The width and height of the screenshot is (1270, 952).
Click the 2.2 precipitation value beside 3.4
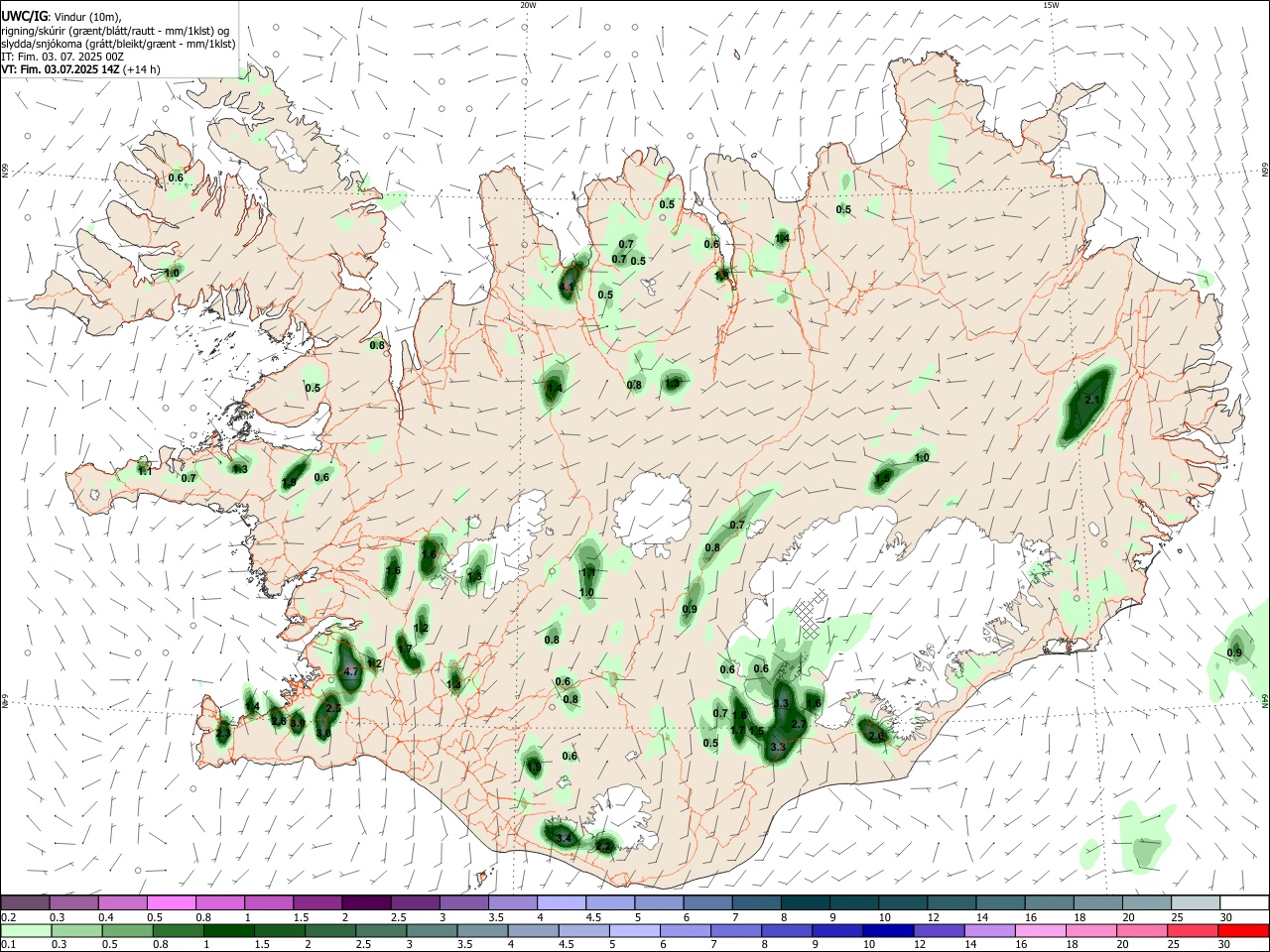click(603, 846)
